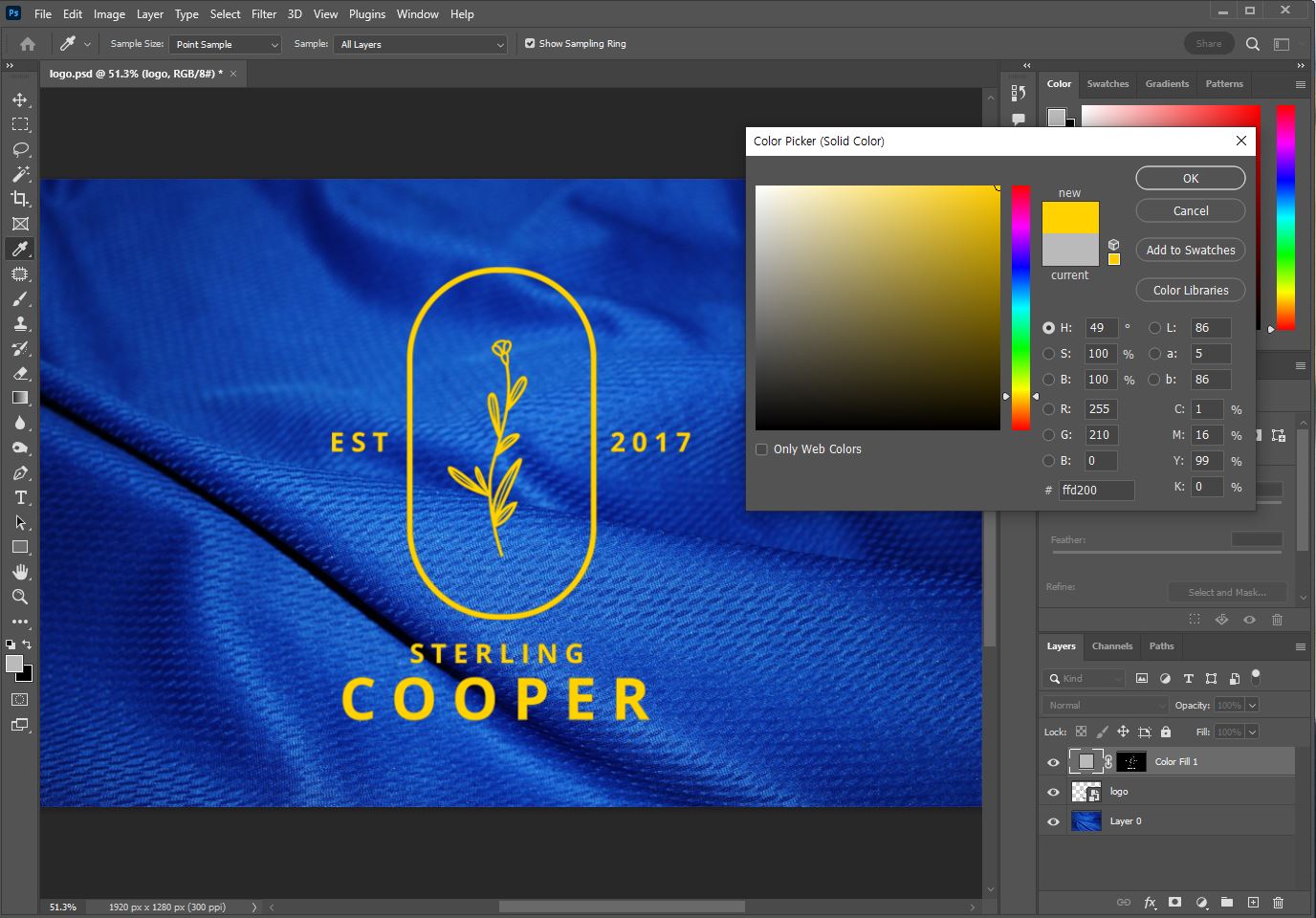
Task: Select the Pen tool
Action: point(20,472)
